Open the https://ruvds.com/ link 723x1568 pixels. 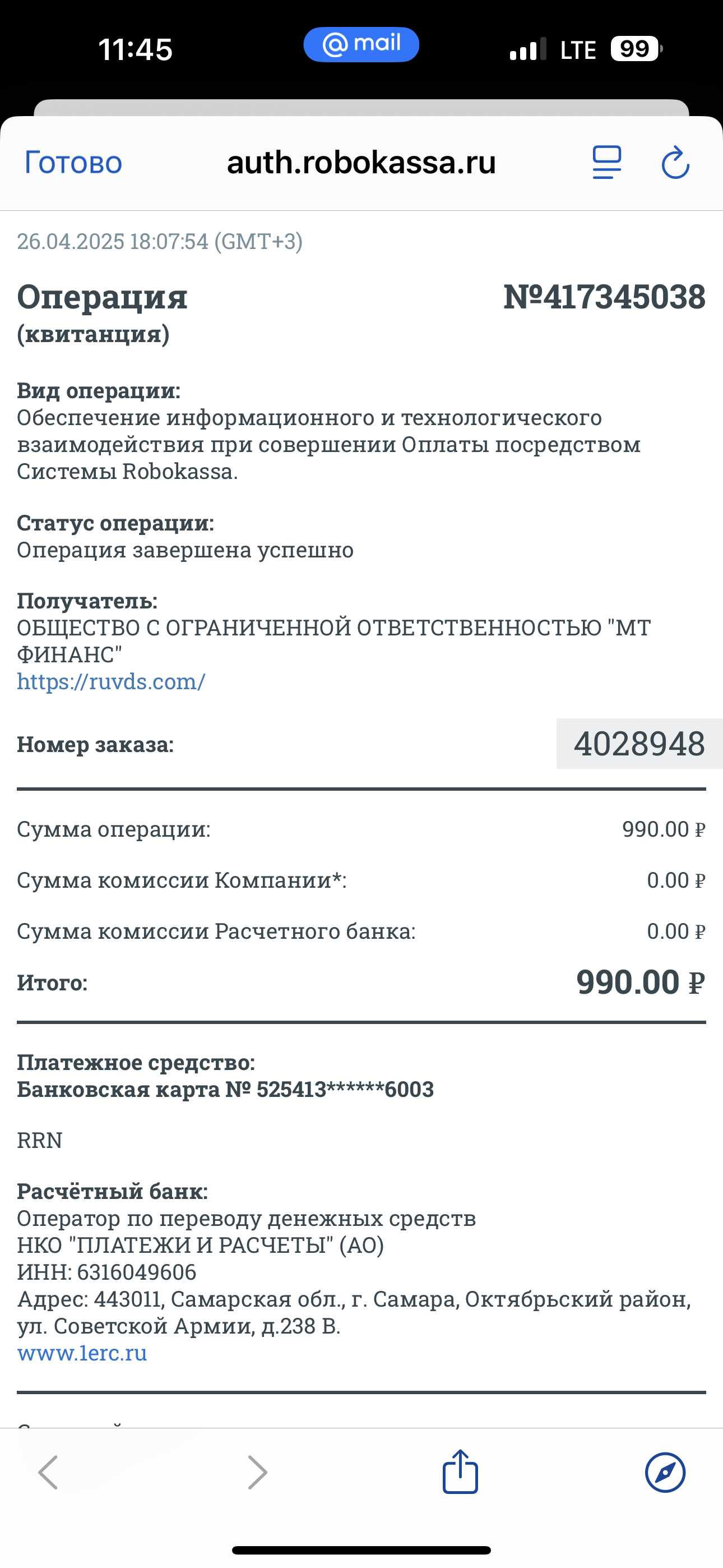[111, 681]
